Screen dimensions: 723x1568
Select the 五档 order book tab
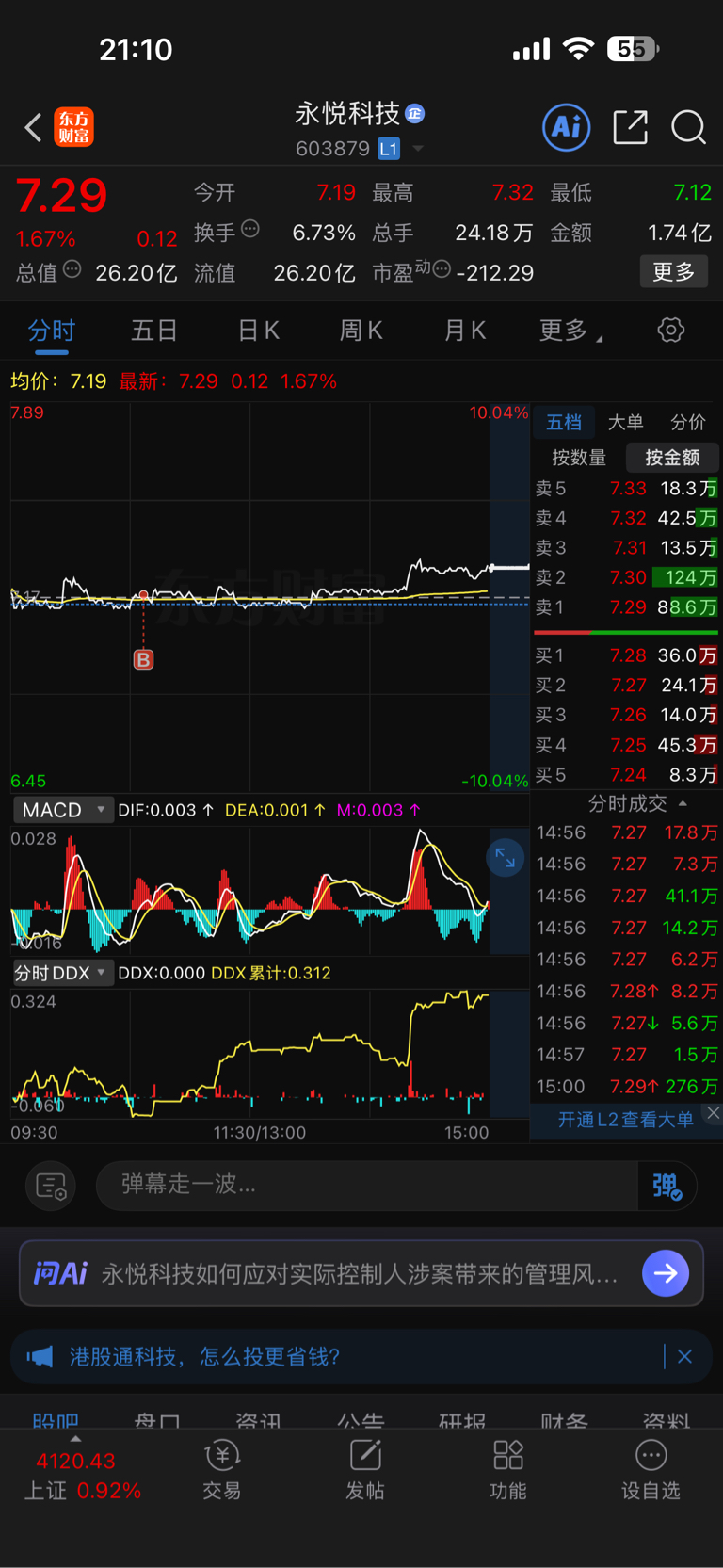pyautogui.click(x=564, y=422)
